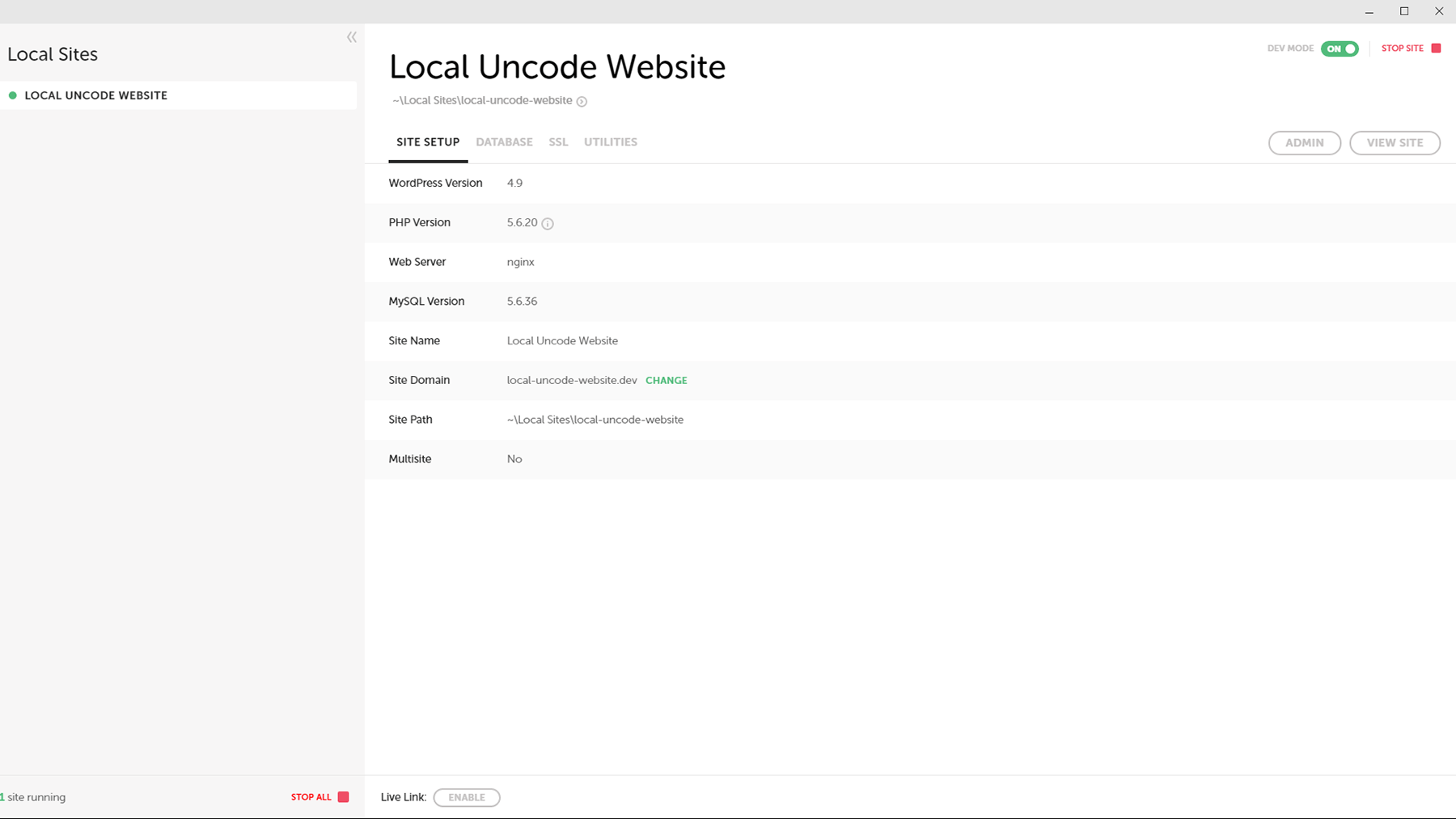The width and height of the screenshot is (1456, 819).
Task: Open the Site Setup tab
Action: coord(428,142)
